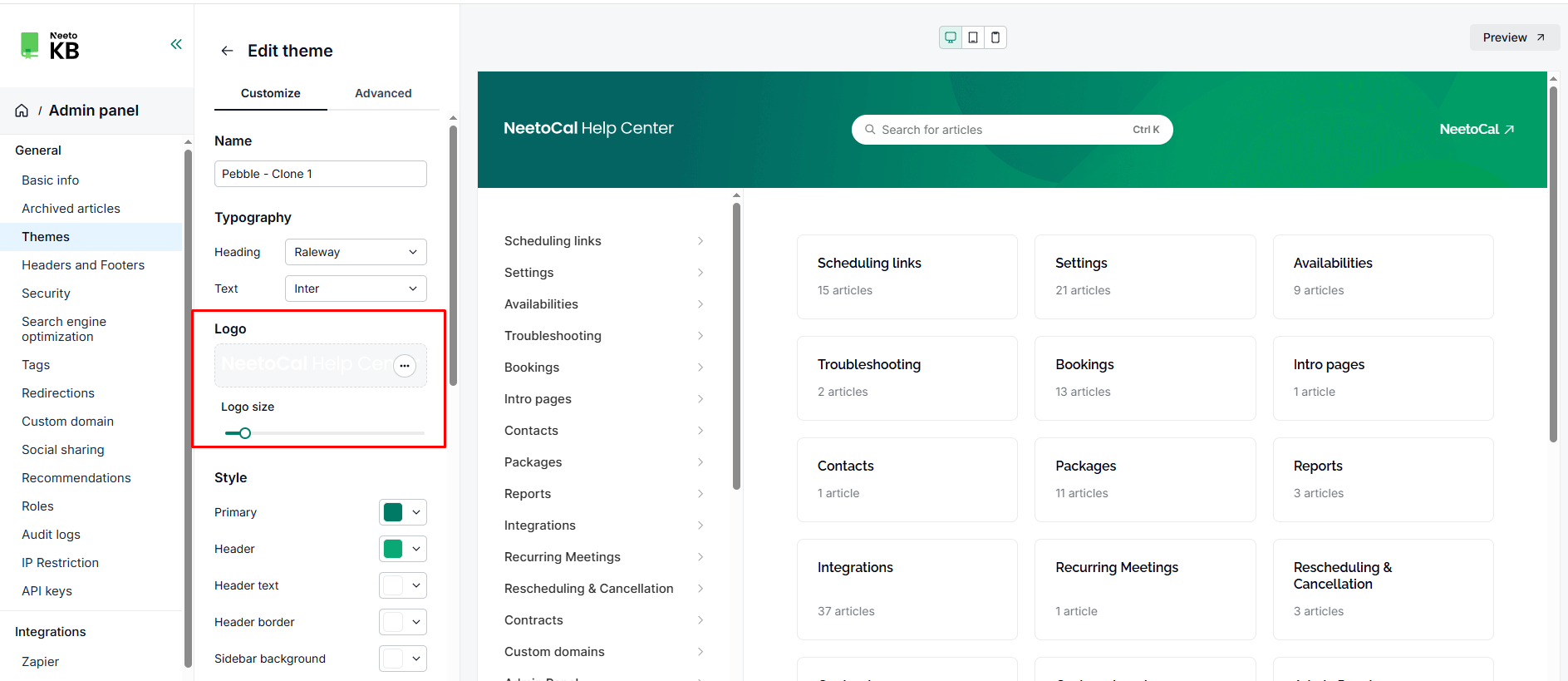This screenshot has height=681, width=1568.
Task: Open the logo three-dots options menu
Action: [x=405, y=366]
